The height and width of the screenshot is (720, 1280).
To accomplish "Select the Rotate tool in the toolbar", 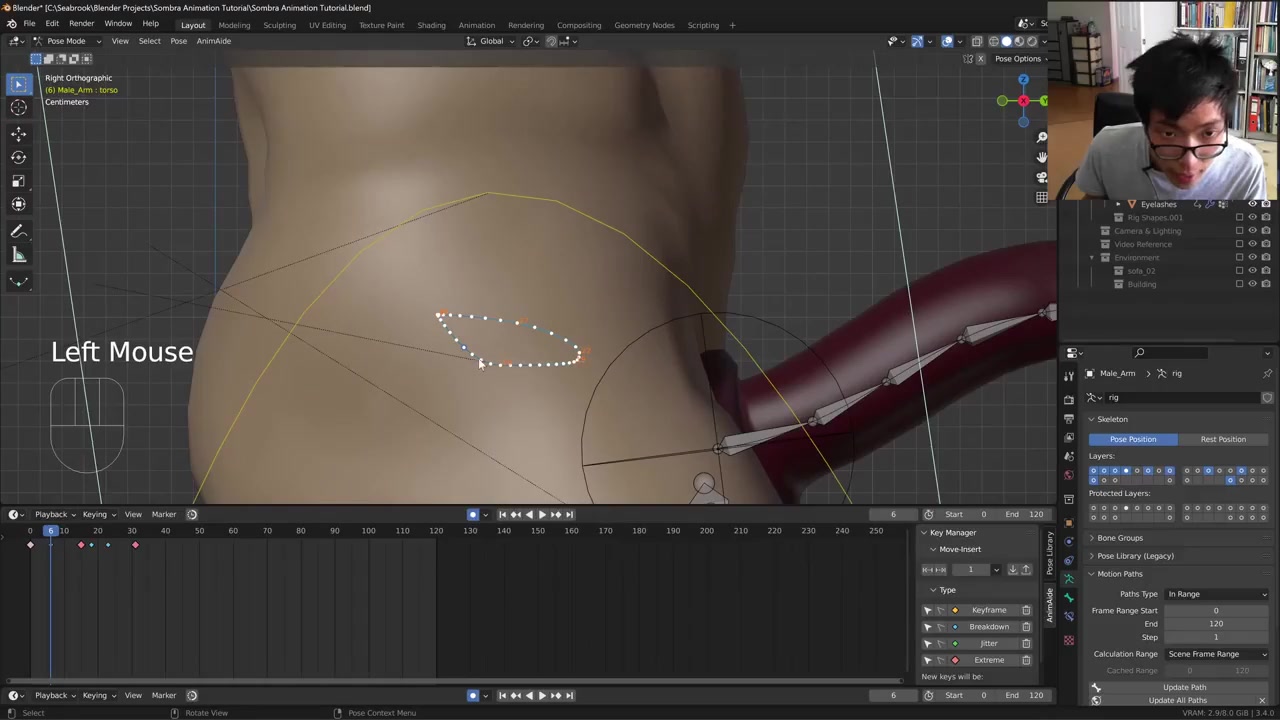I will tap(18, 157).
